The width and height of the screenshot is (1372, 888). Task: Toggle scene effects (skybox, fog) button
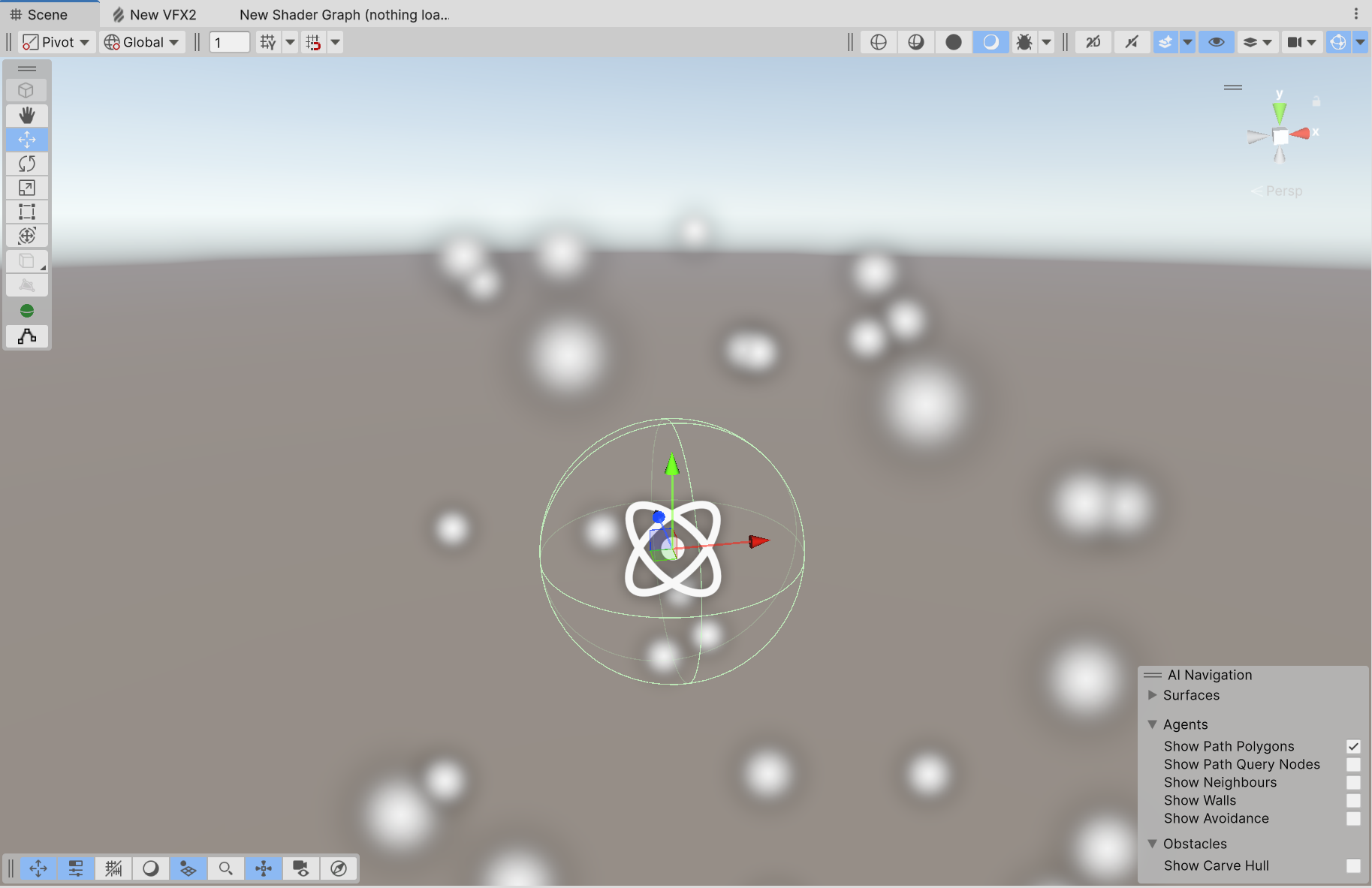tap(1165, 42)
